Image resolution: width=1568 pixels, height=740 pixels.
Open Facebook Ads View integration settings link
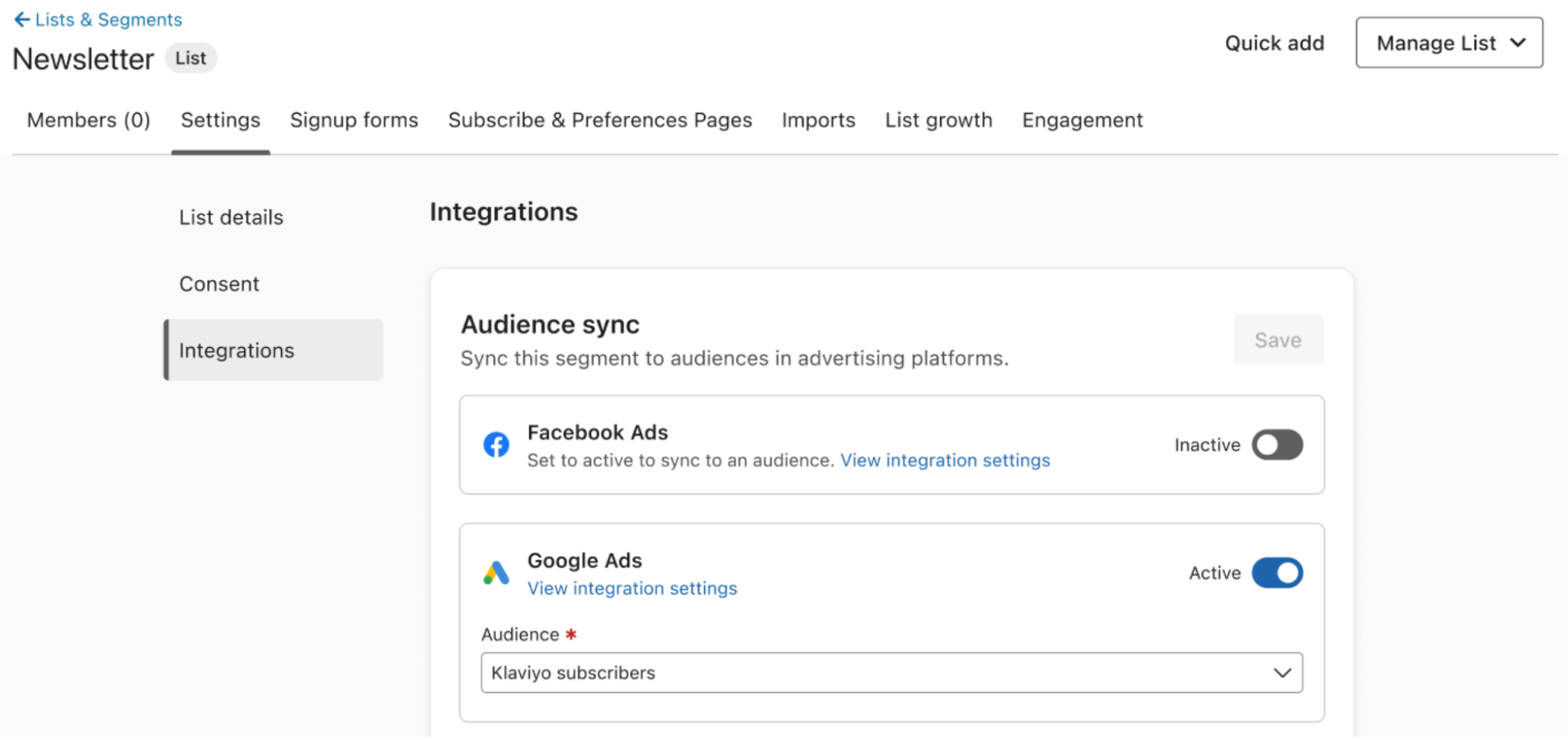coord(945,461)
